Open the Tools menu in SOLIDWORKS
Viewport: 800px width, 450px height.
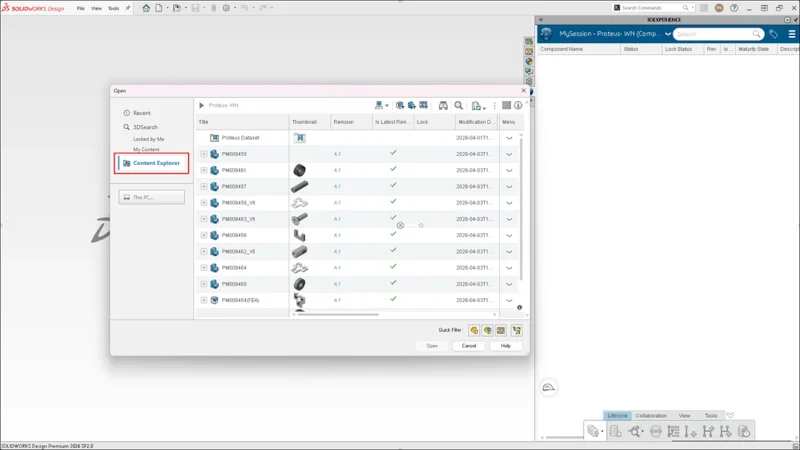click(x=113, y=8)
